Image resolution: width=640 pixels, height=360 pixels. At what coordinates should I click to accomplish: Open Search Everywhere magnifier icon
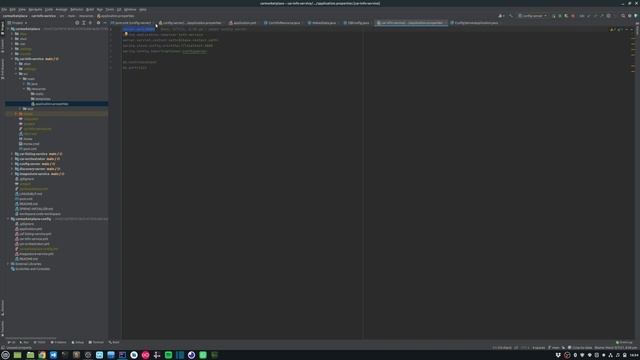623,16
